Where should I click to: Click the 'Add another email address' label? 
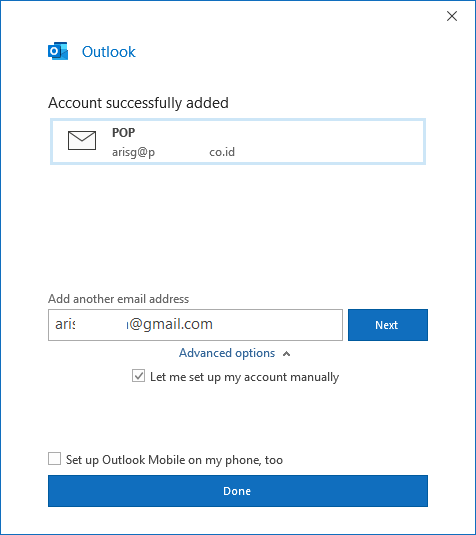click(x=118, y=299)
